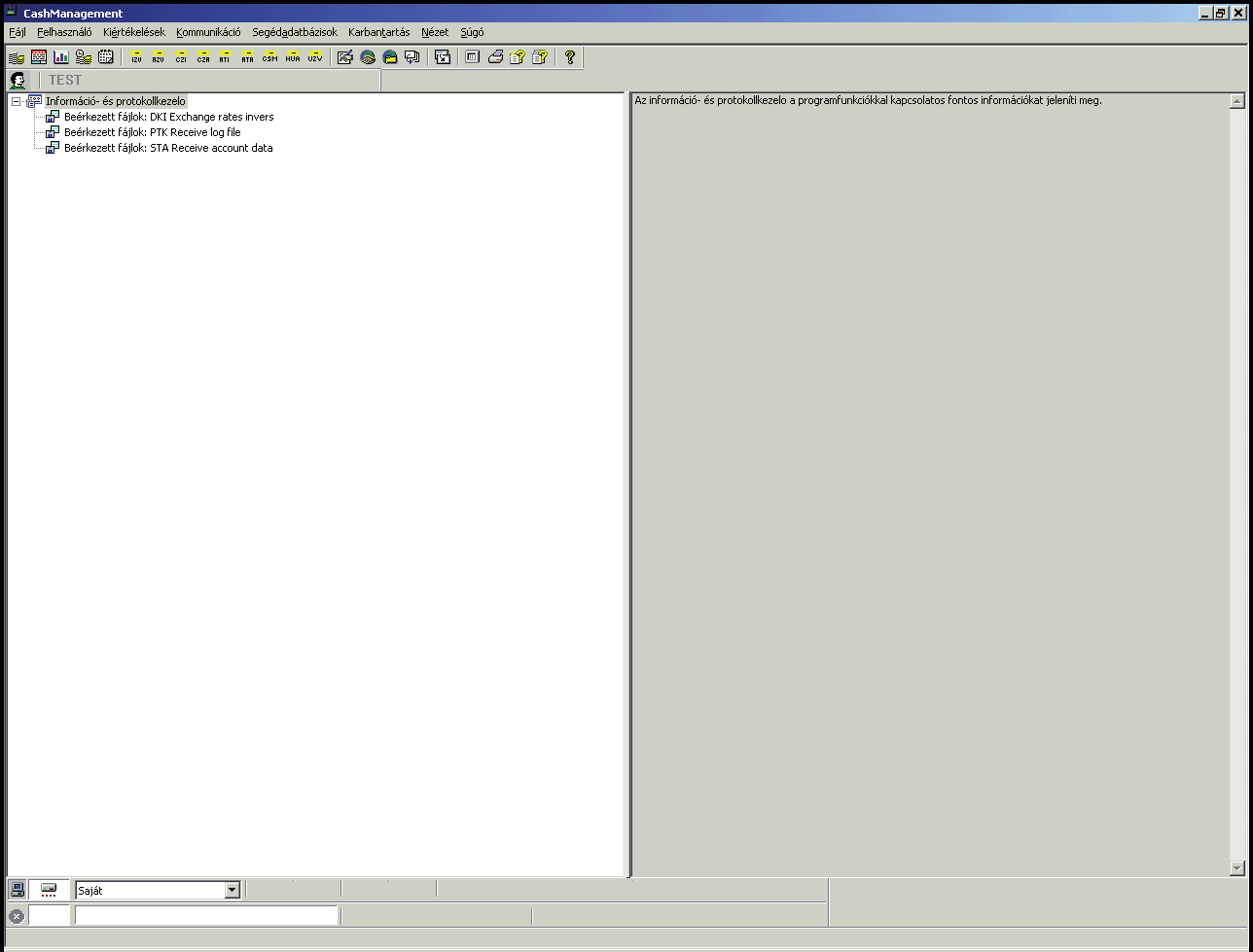Click the ATA toolbar button
Image resolution: width=1253 pixels, height=952 pixels.
click(247, 57)
